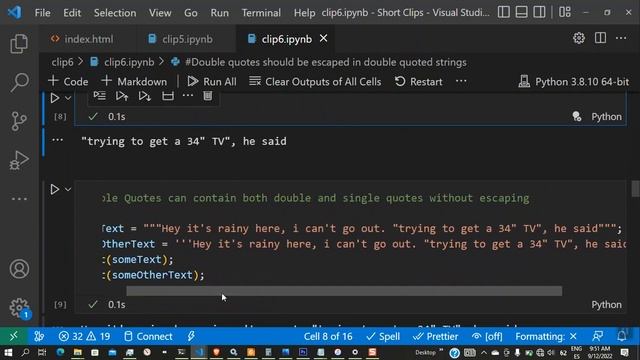
Task: Toggle the primary side bar layout icon
Action: coord(503,12)
